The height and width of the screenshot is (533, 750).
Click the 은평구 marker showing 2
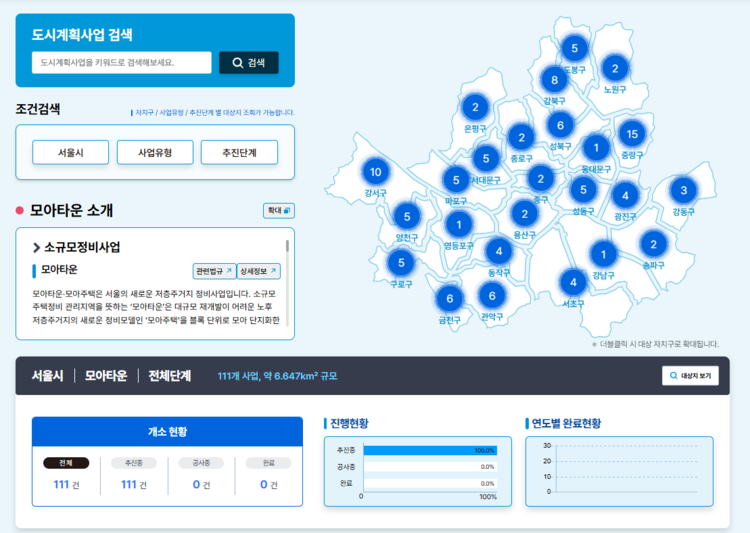(x=475, y=108)
